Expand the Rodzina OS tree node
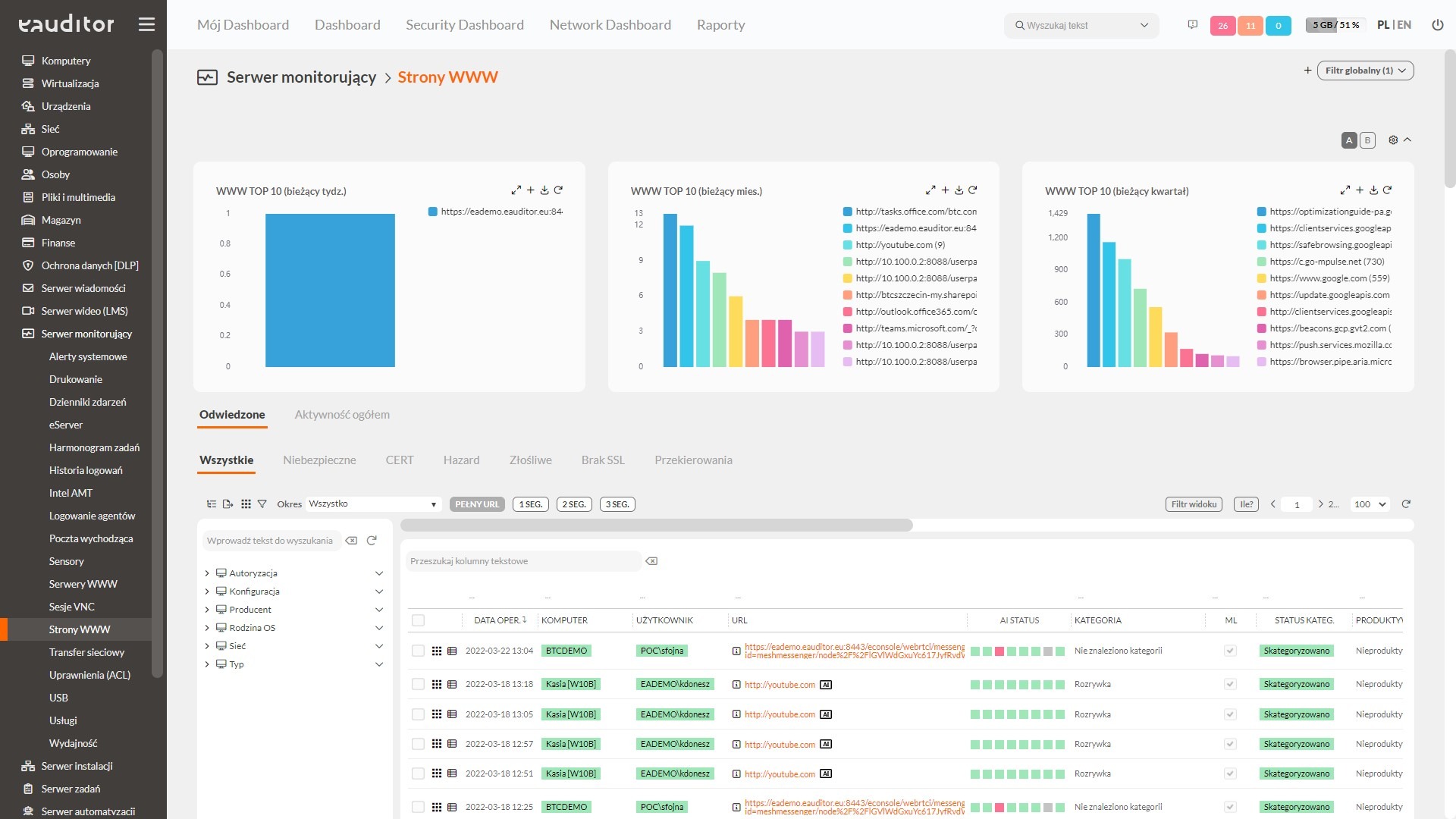The image size is (1456, 819). [207, 628]
